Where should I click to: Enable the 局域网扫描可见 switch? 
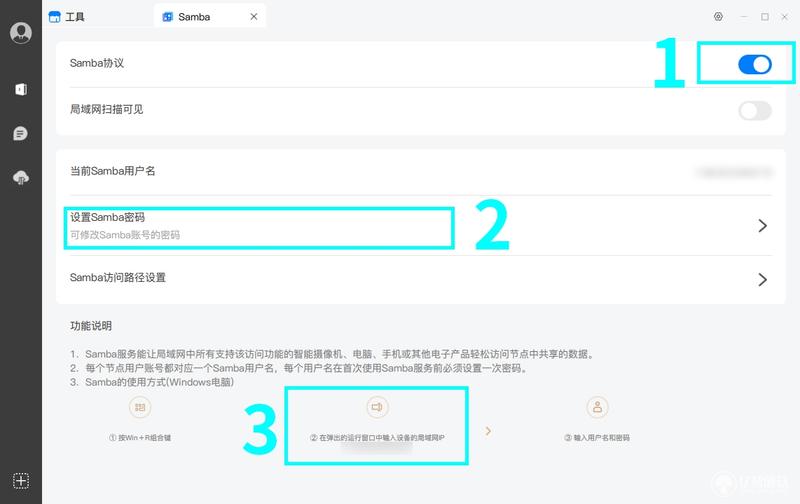coord(755,111)
